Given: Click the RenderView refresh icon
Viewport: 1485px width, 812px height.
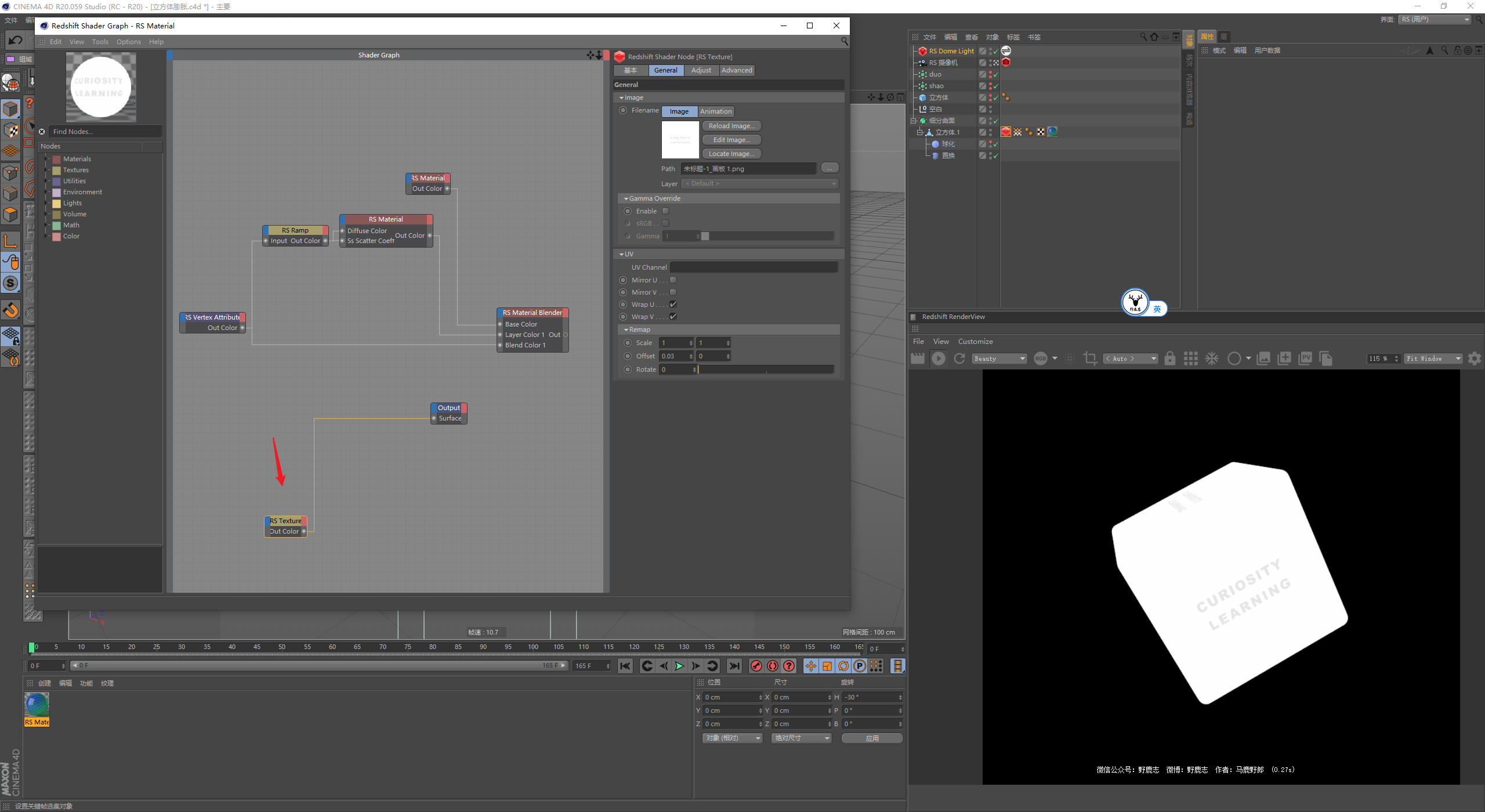Looking at the screenshot, I should (959, 358).
